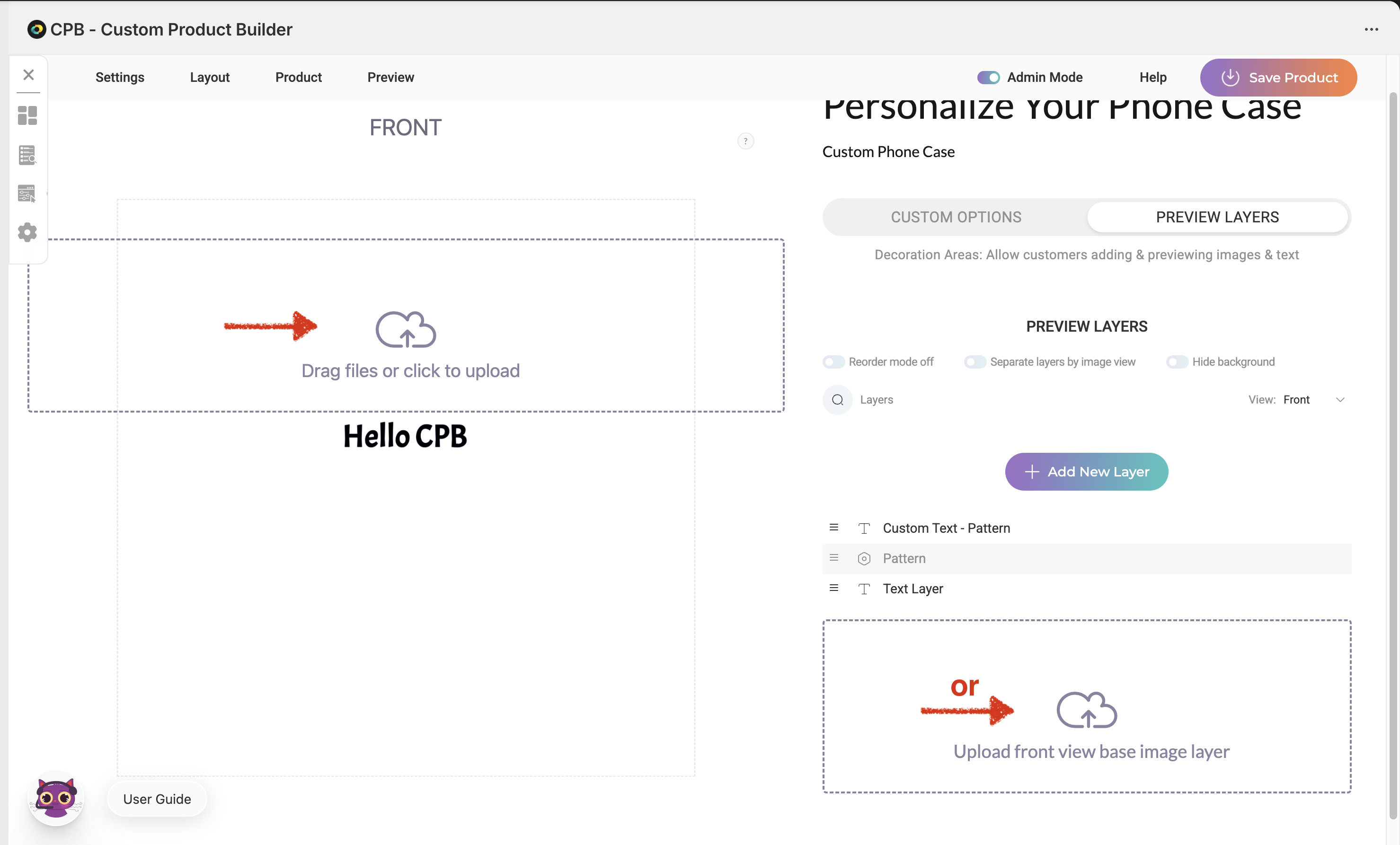
Task: Click Upload front view base image layer
Action: coord(1091,751)
